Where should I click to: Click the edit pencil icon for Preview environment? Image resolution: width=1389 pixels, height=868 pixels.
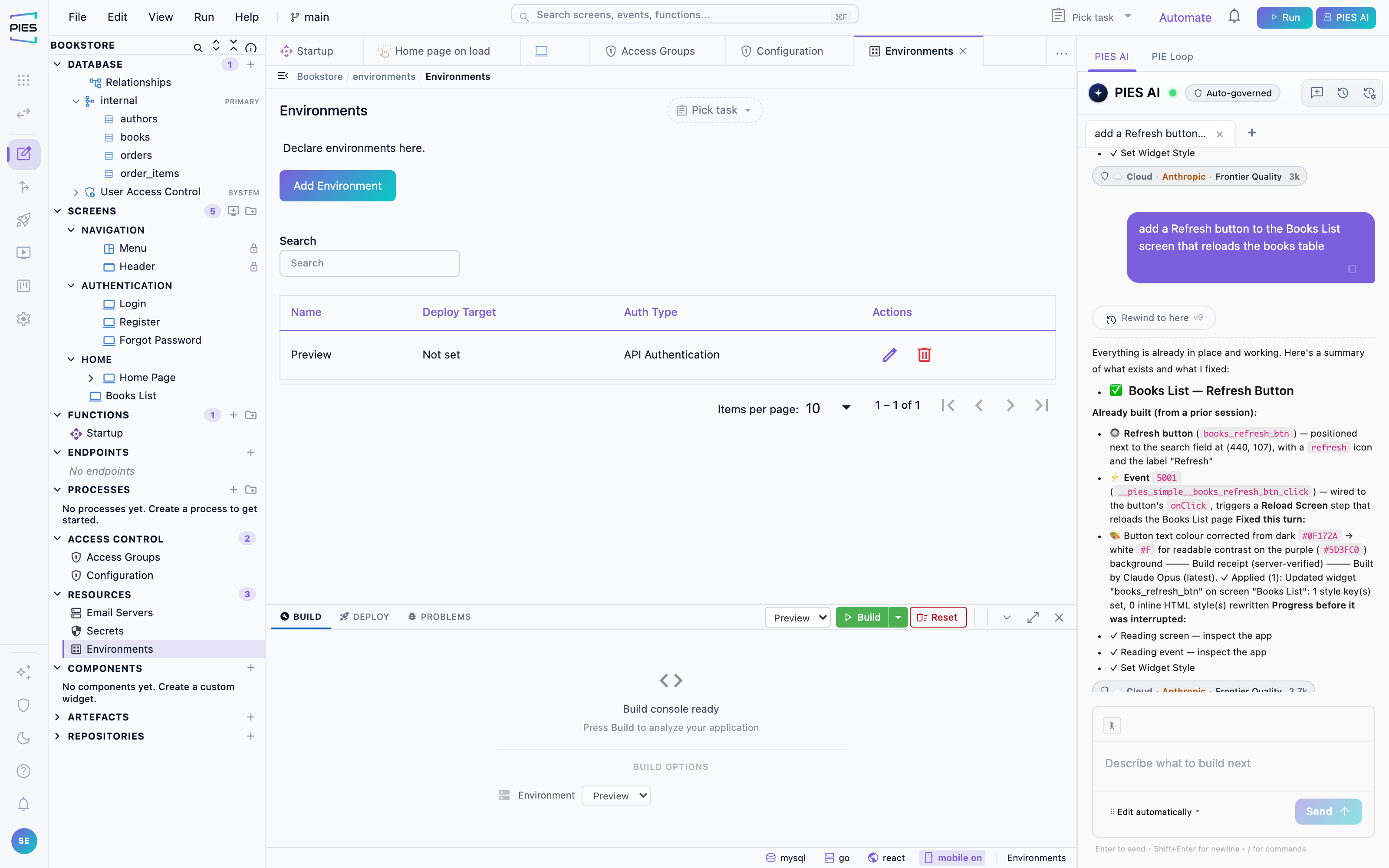click(889, 355)
